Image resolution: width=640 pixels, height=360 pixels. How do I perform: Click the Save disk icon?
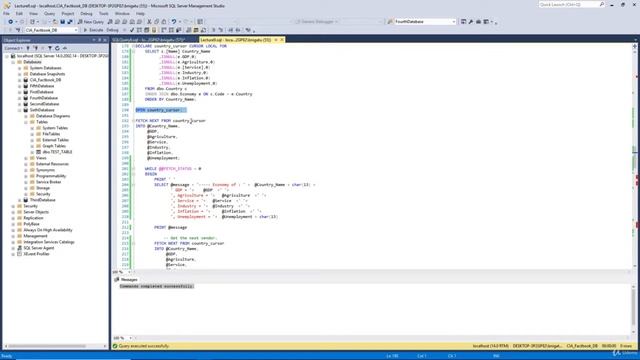point(62,22)
